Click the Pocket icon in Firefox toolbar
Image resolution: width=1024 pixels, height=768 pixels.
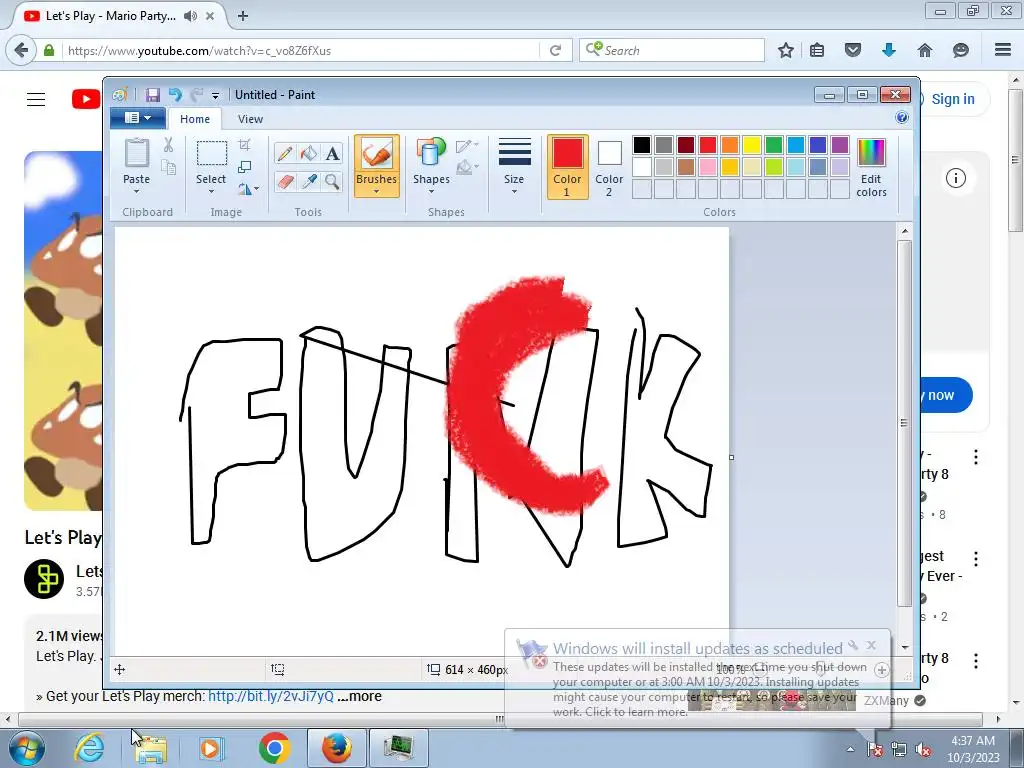pyautogui.click(x=853, y=50)
